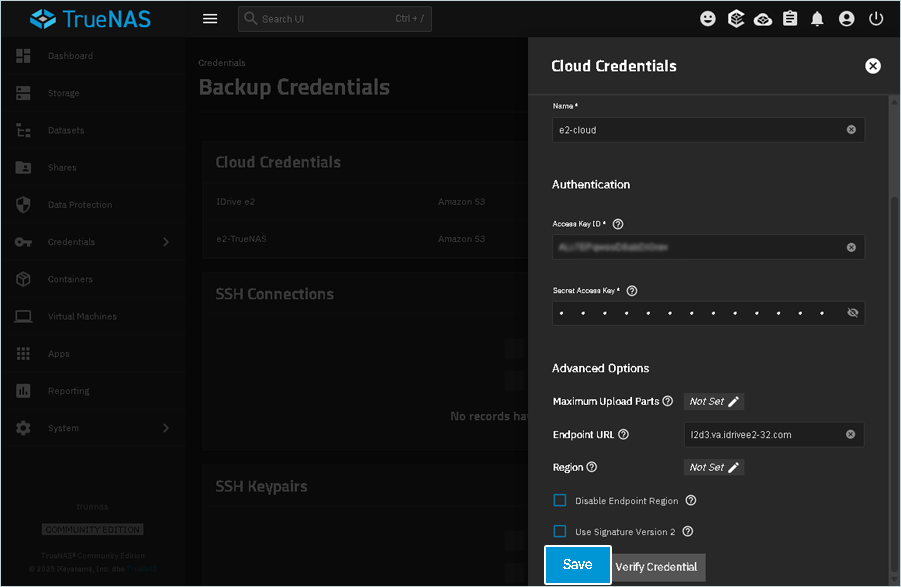Check the Use Signature Version 2 box
The width and height of the screenshot is (901, 587).
pyautogui.click(x=560, y=531)
